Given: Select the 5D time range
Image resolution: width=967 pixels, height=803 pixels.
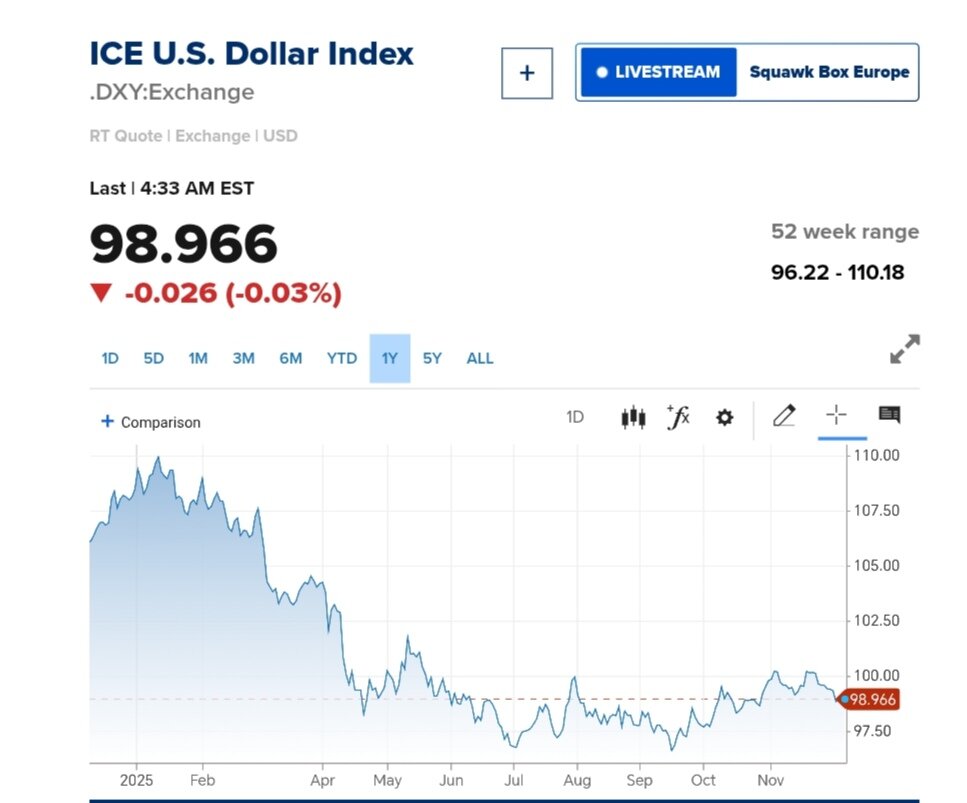Looking at the screenshot, I should click(x=153, y=358).
